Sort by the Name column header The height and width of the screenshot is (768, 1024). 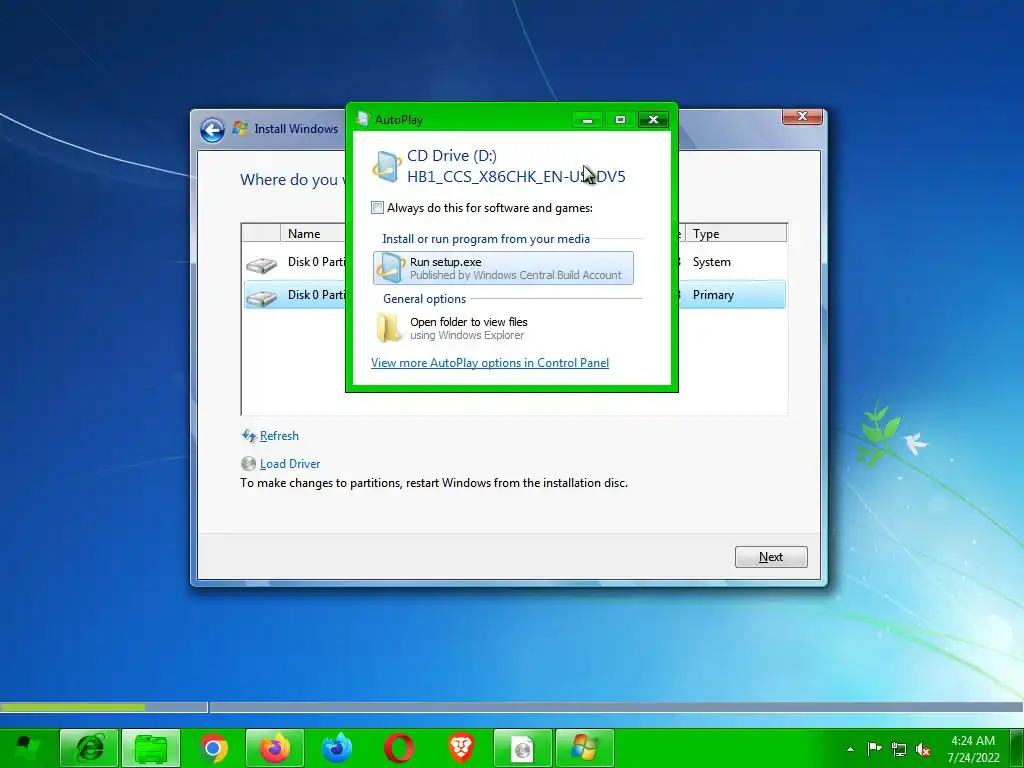pos(313,233)
